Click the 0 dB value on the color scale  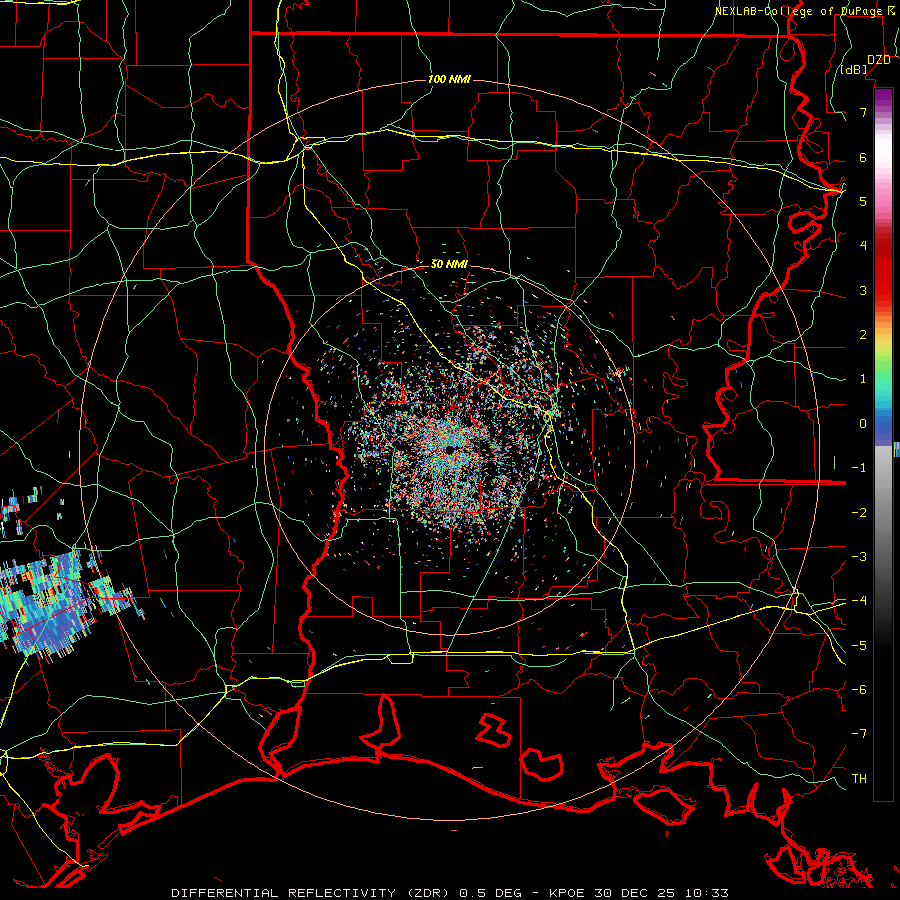863,424
